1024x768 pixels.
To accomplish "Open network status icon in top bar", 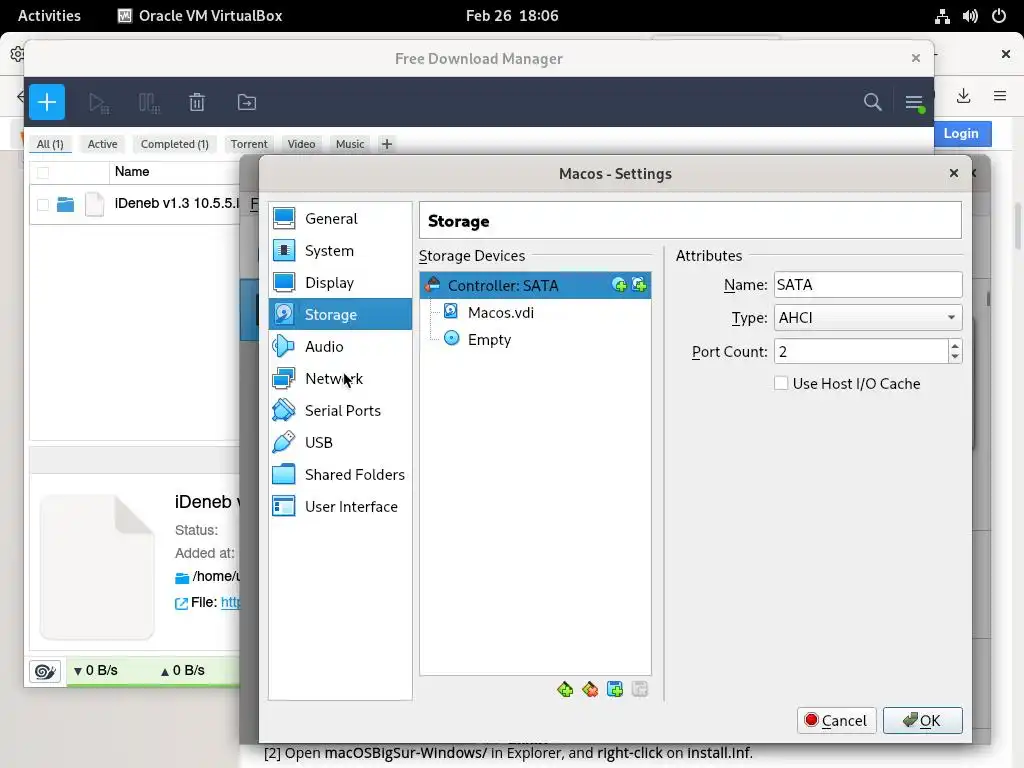I will point(942,16).
